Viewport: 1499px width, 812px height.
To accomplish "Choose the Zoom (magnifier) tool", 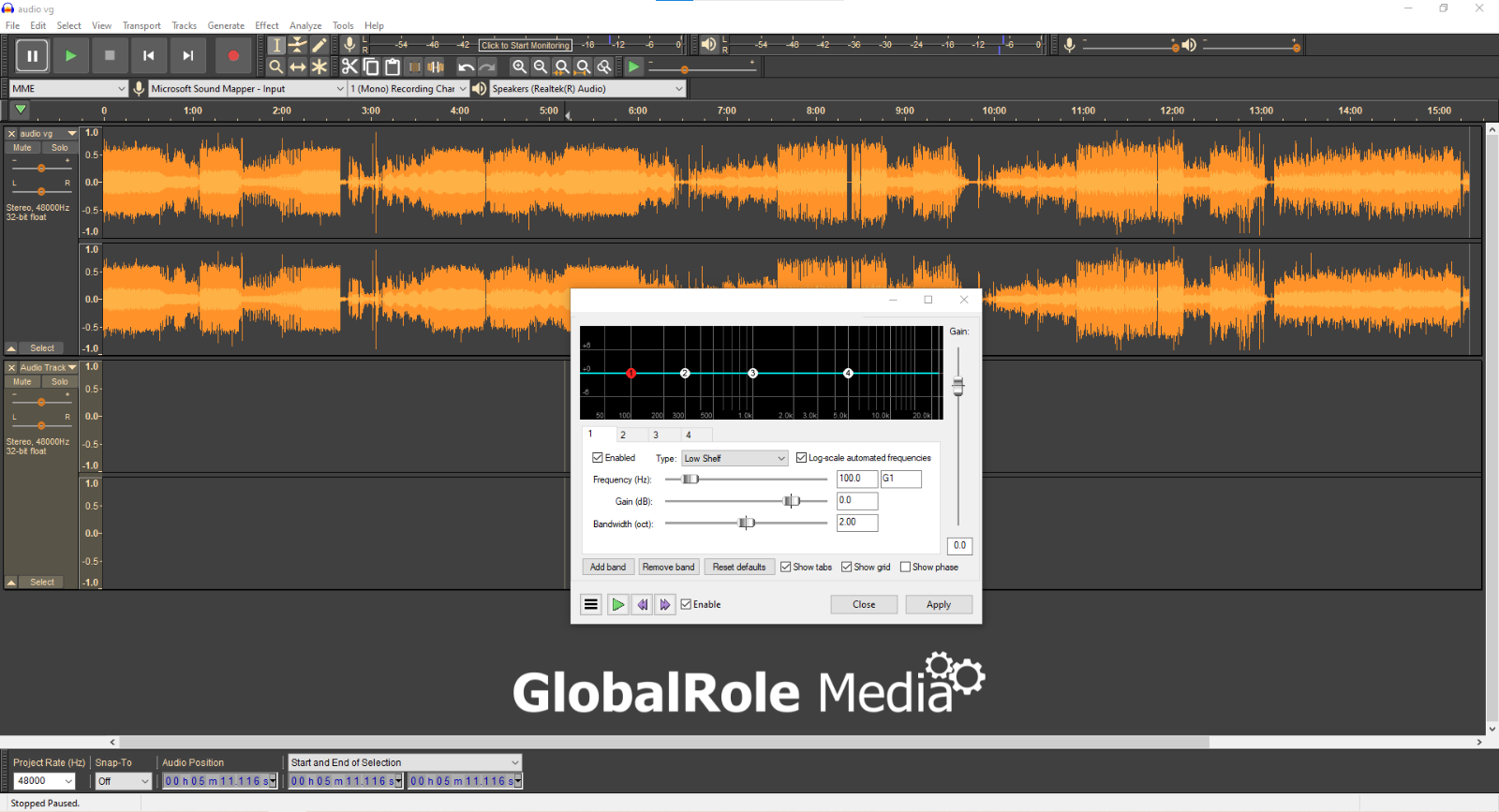I will tap(276, 66).
